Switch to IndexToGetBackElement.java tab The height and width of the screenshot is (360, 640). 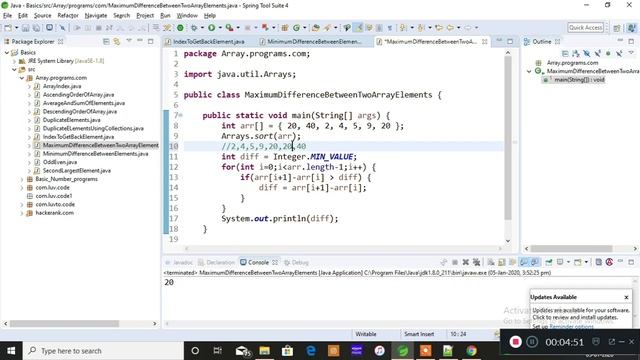208,42
